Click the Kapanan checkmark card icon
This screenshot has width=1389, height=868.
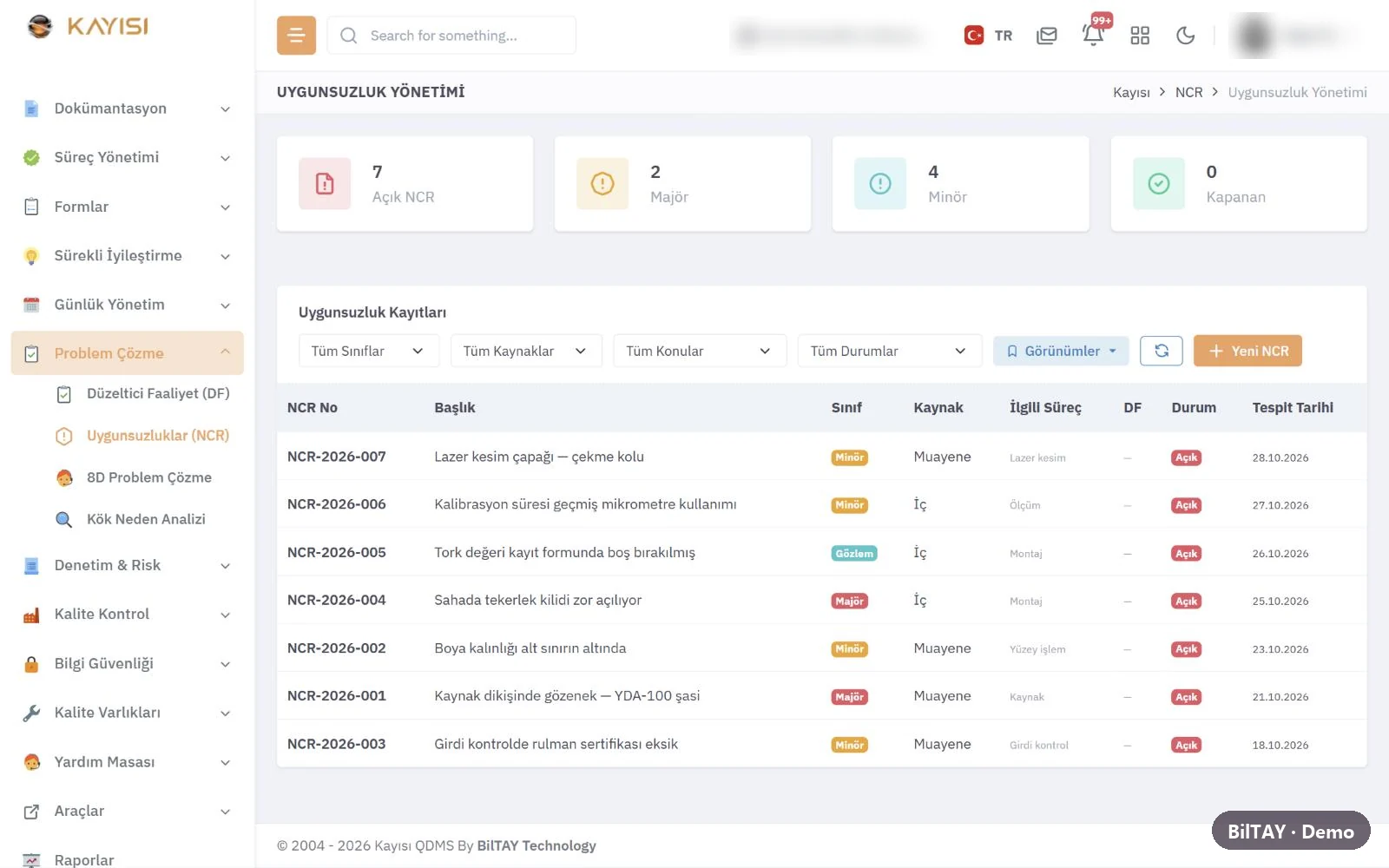[1159, 183]
